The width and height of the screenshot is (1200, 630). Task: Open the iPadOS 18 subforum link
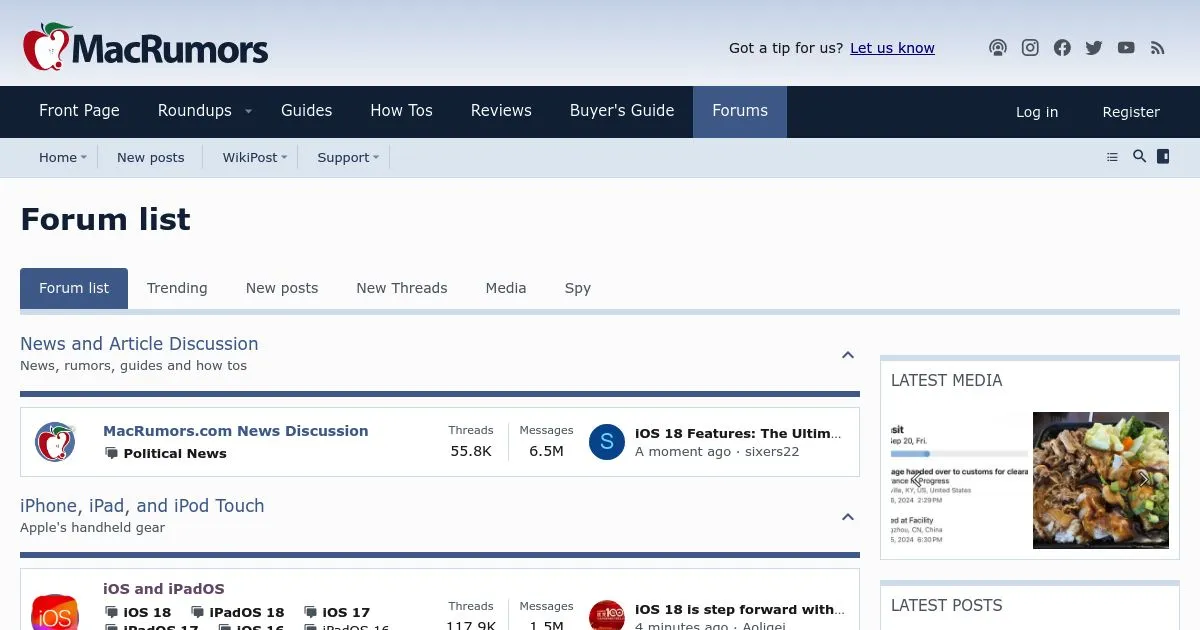coord(247,612)
